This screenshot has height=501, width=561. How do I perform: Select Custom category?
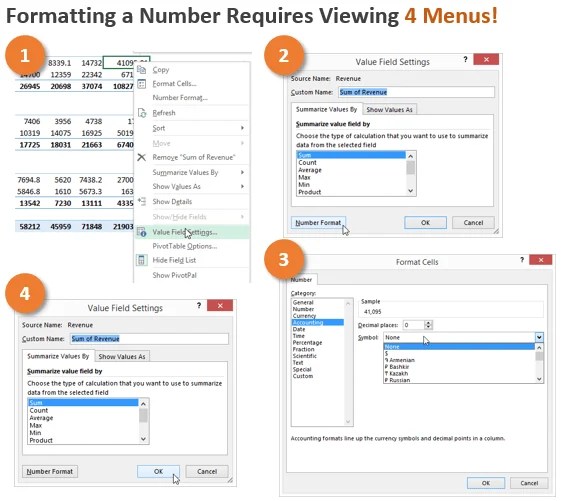tap(318, 376)
